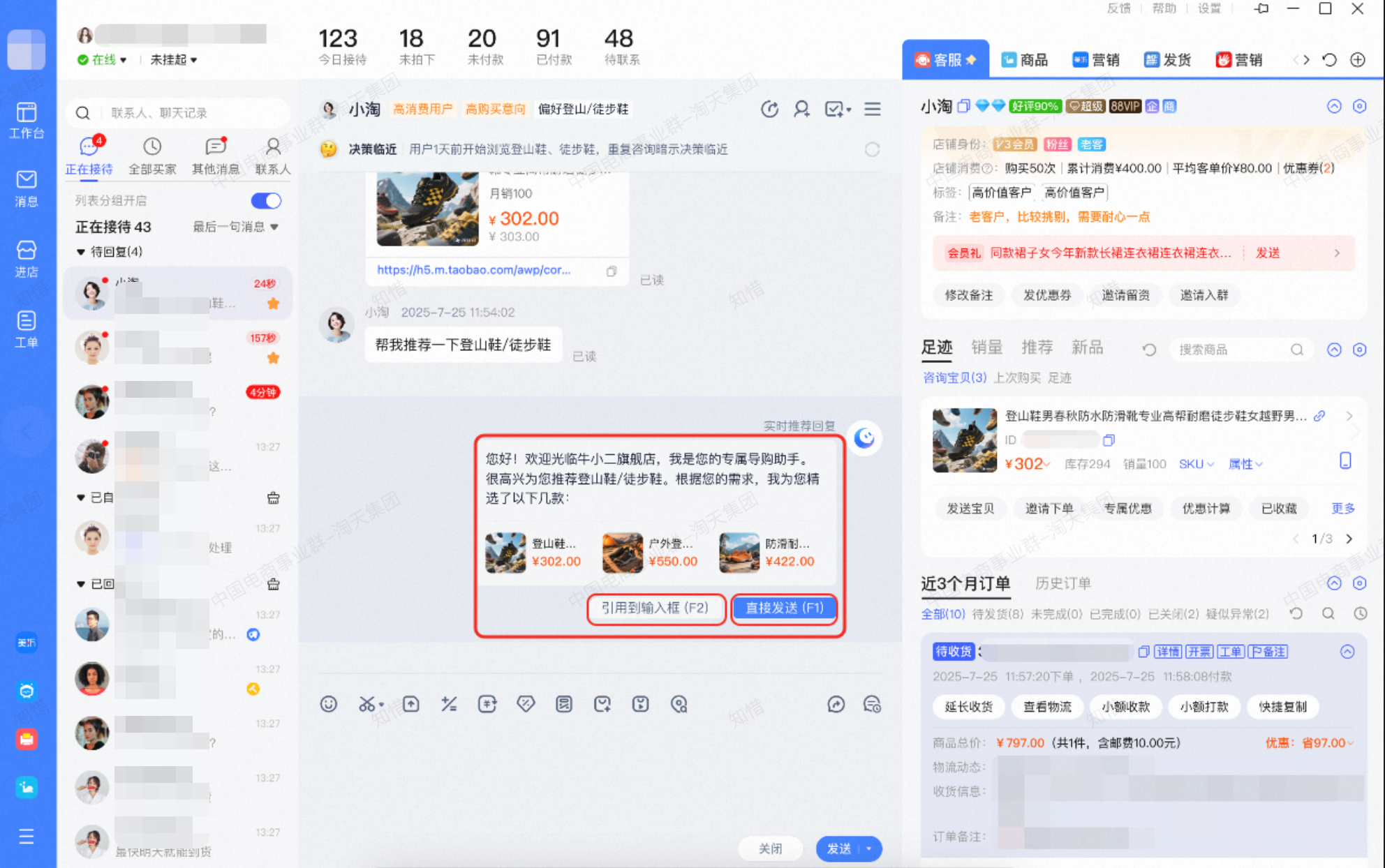Click the scissors screenshot tool icon
Image resolution: width=1385 pixels, height=868 pixels.
367,704
